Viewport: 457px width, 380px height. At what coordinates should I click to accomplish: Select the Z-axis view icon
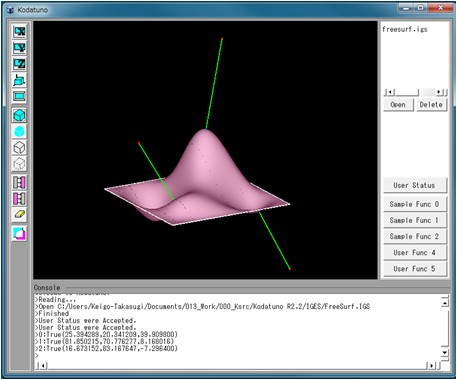pyautogui.click(x=19, y=64)
